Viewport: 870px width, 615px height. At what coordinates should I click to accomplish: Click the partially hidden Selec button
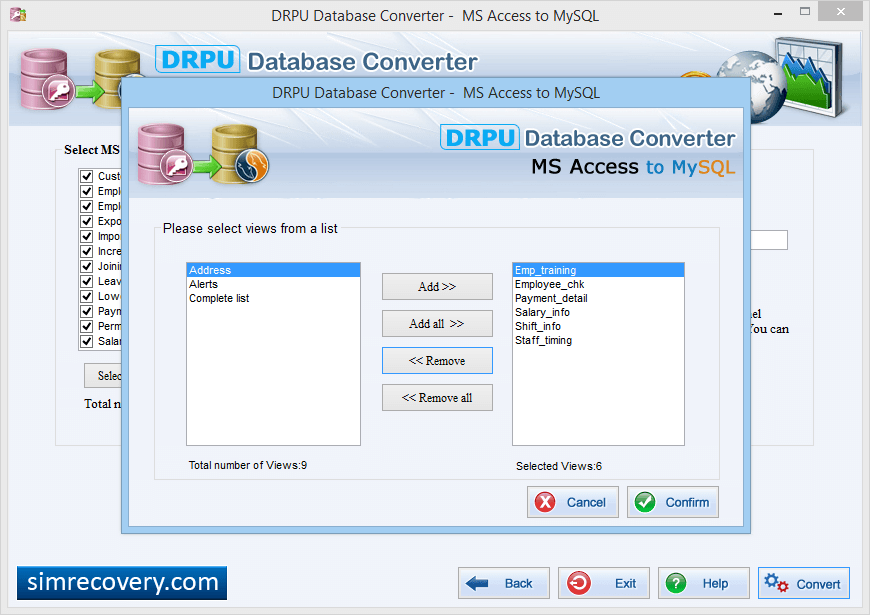(x=103, y=376)
